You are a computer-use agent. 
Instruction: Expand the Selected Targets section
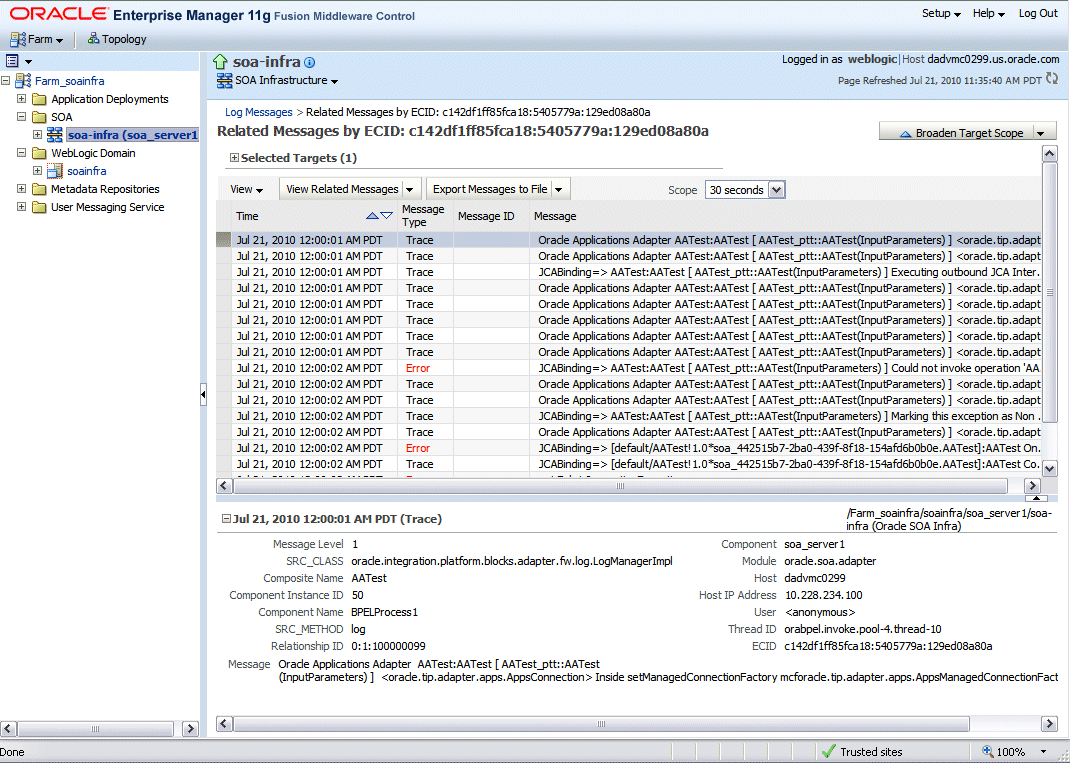click(234, 158)
